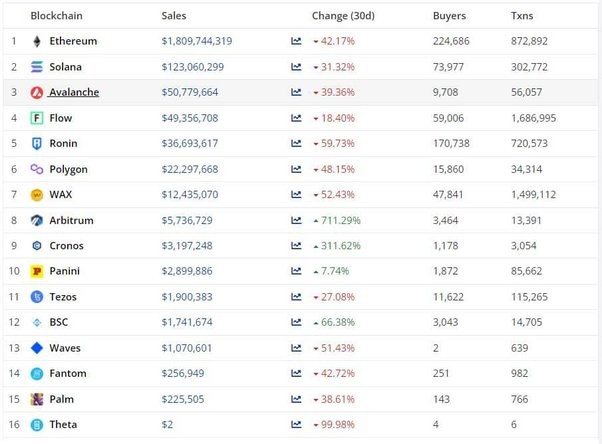
Task: Open the Flow sales chart icon
Action: pyautogui.click(x=296, y=118)
